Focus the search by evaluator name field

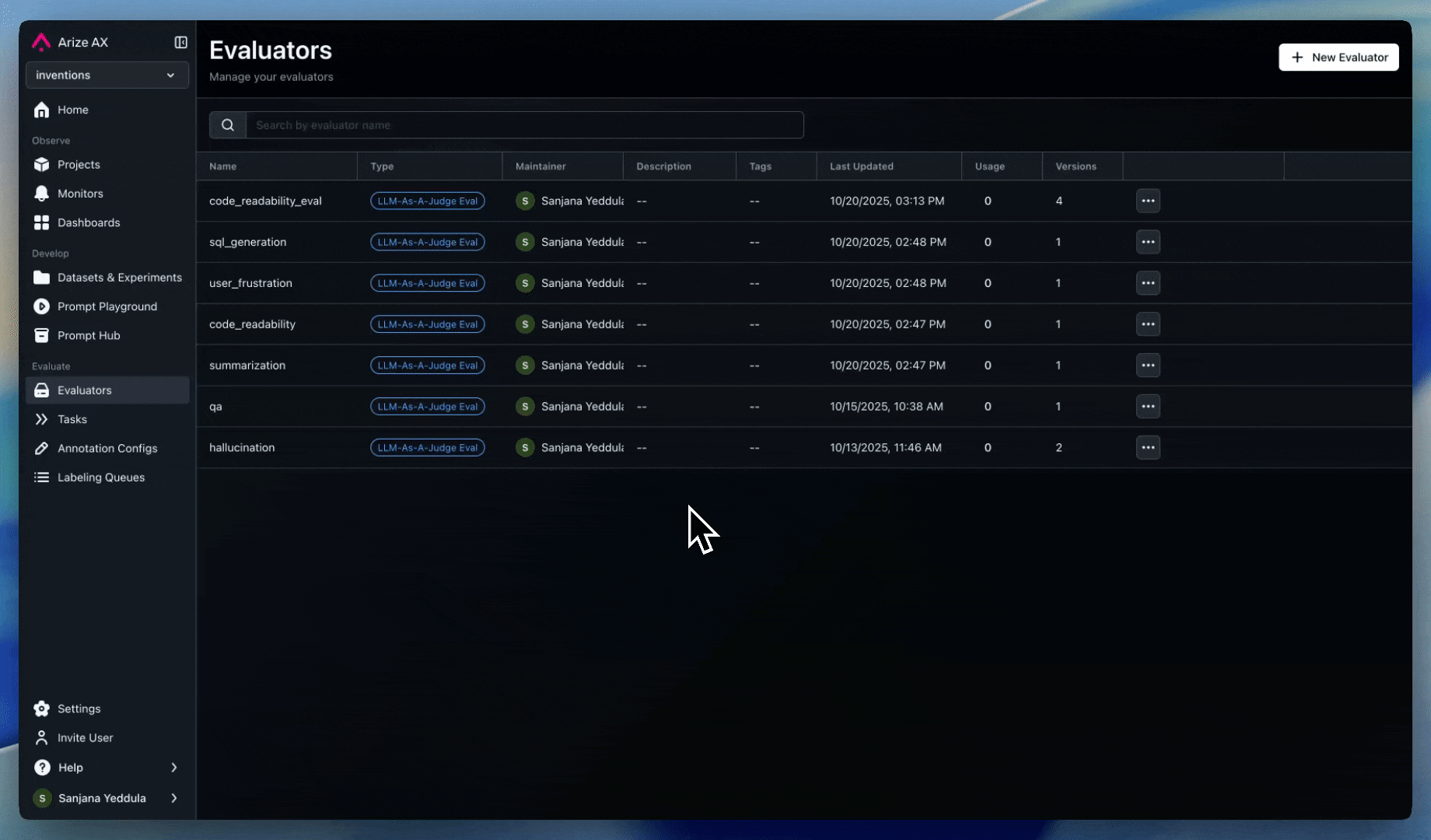[524, 125]
